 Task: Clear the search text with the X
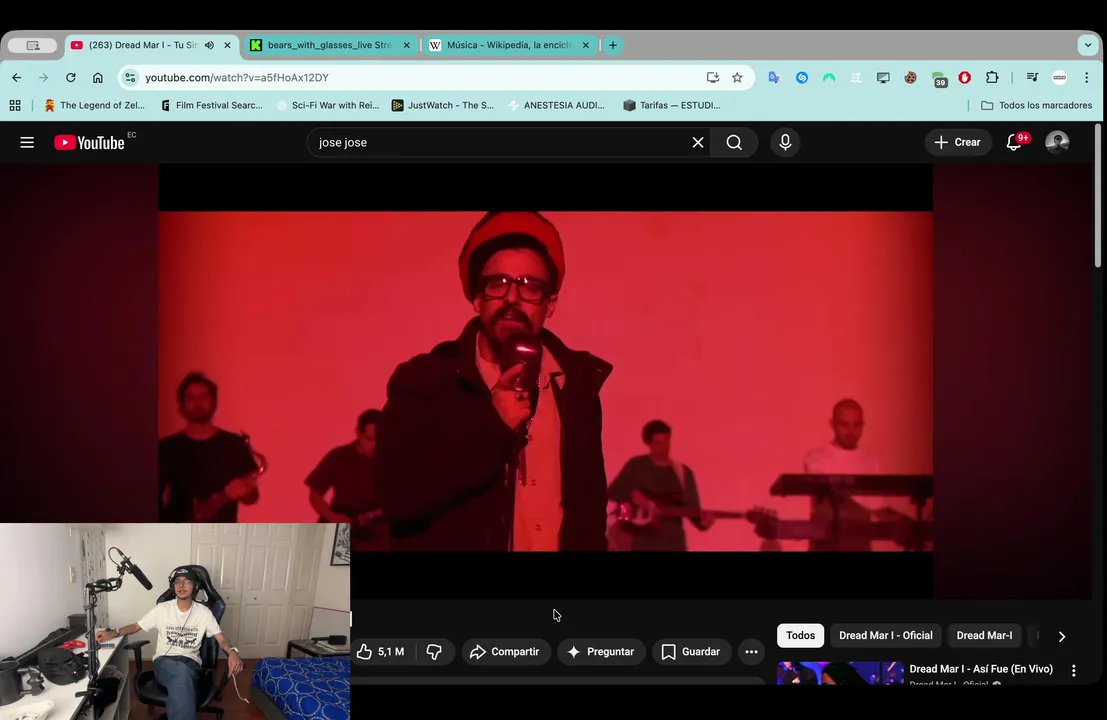(x=698, y=143)
